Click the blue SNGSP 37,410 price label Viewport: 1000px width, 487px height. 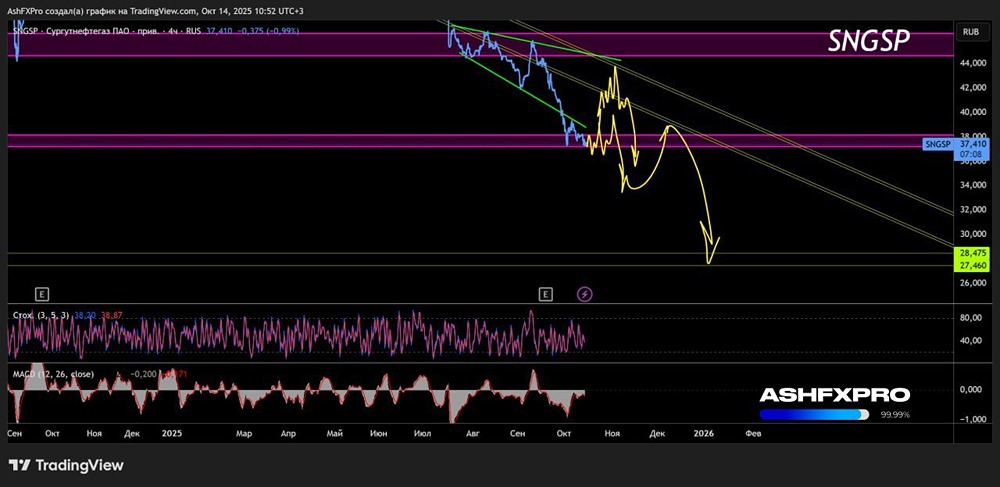point(954,148)
